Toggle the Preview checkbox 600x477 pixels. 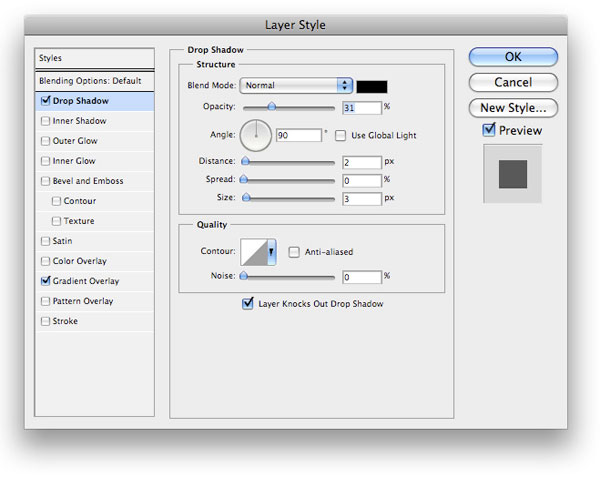coord(489,130)
